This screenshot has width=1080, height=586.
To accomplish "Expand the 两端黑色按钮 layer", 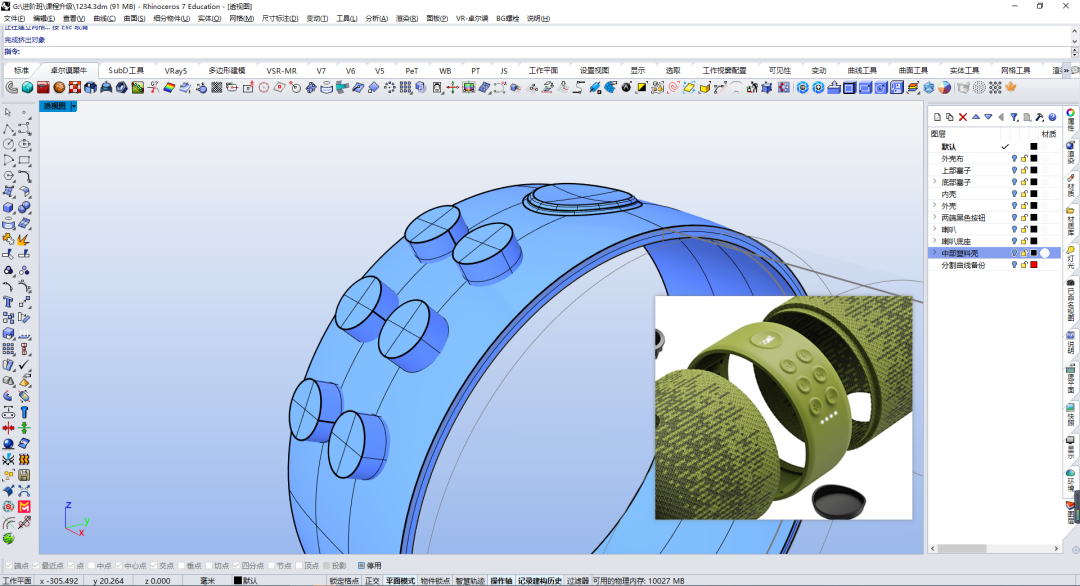I will [x=935, y=218].
